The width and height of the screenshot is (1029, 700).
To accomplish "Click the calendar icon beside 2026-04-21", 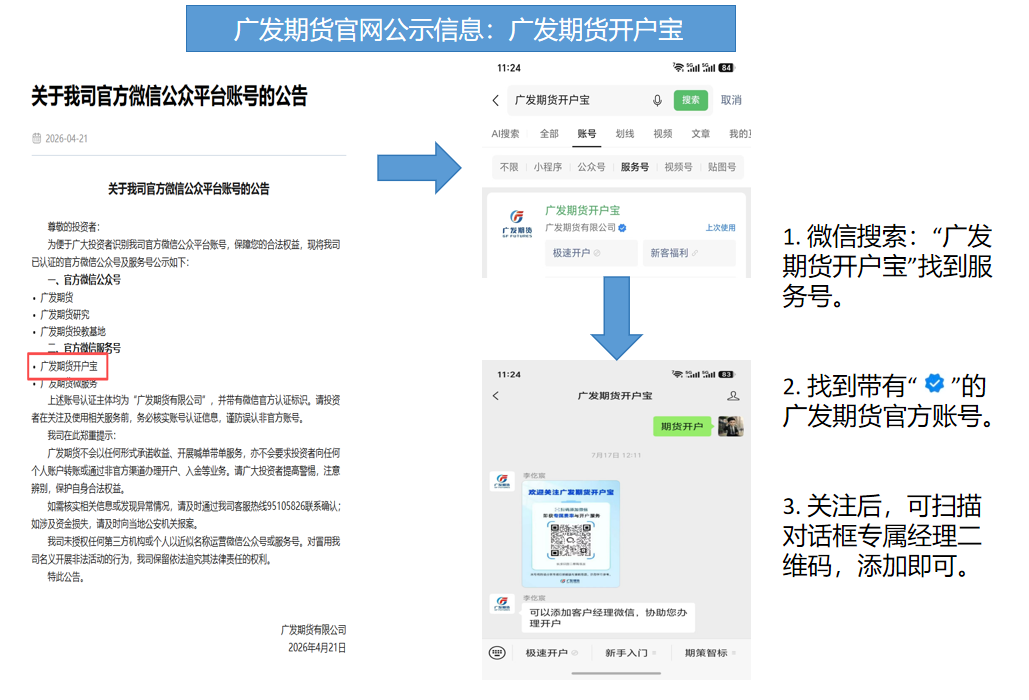I will click(x=37, y=138).
